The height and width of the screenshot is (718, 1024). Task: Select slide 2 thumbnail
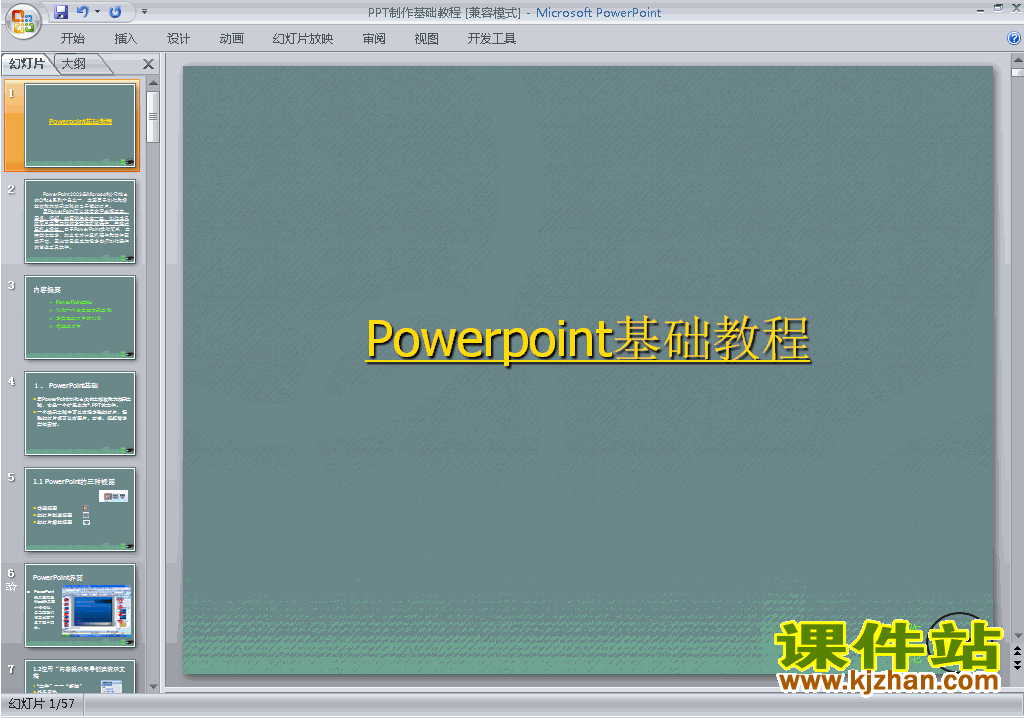(x=80, y=221)
